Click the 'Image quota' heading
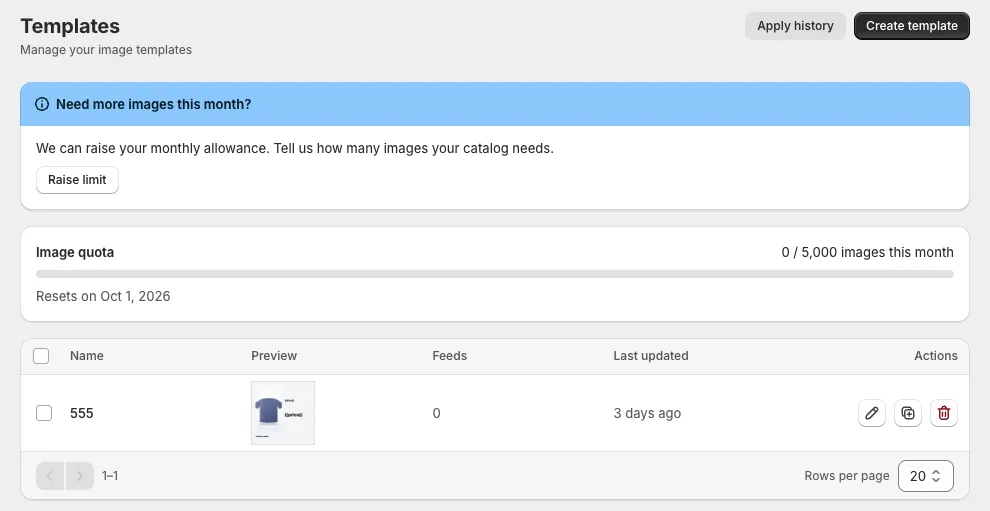990x511 pixels. [75, 252]
